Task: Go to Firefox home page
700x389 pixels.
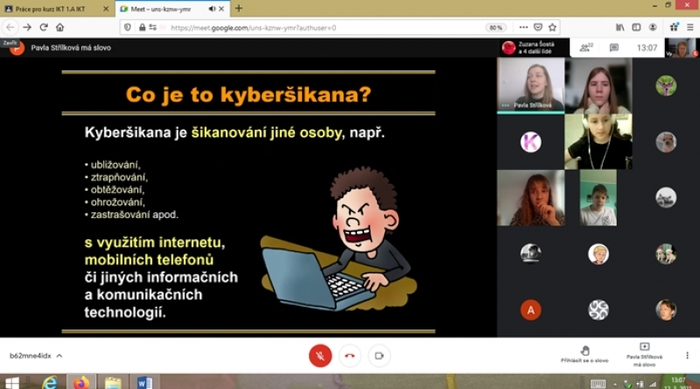Action: [x=60, y=27]
